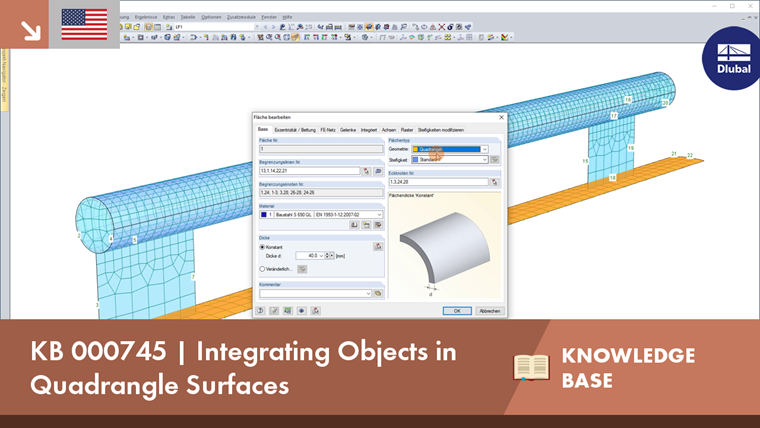Open the LF1 load case dropdown

point(256,27)
